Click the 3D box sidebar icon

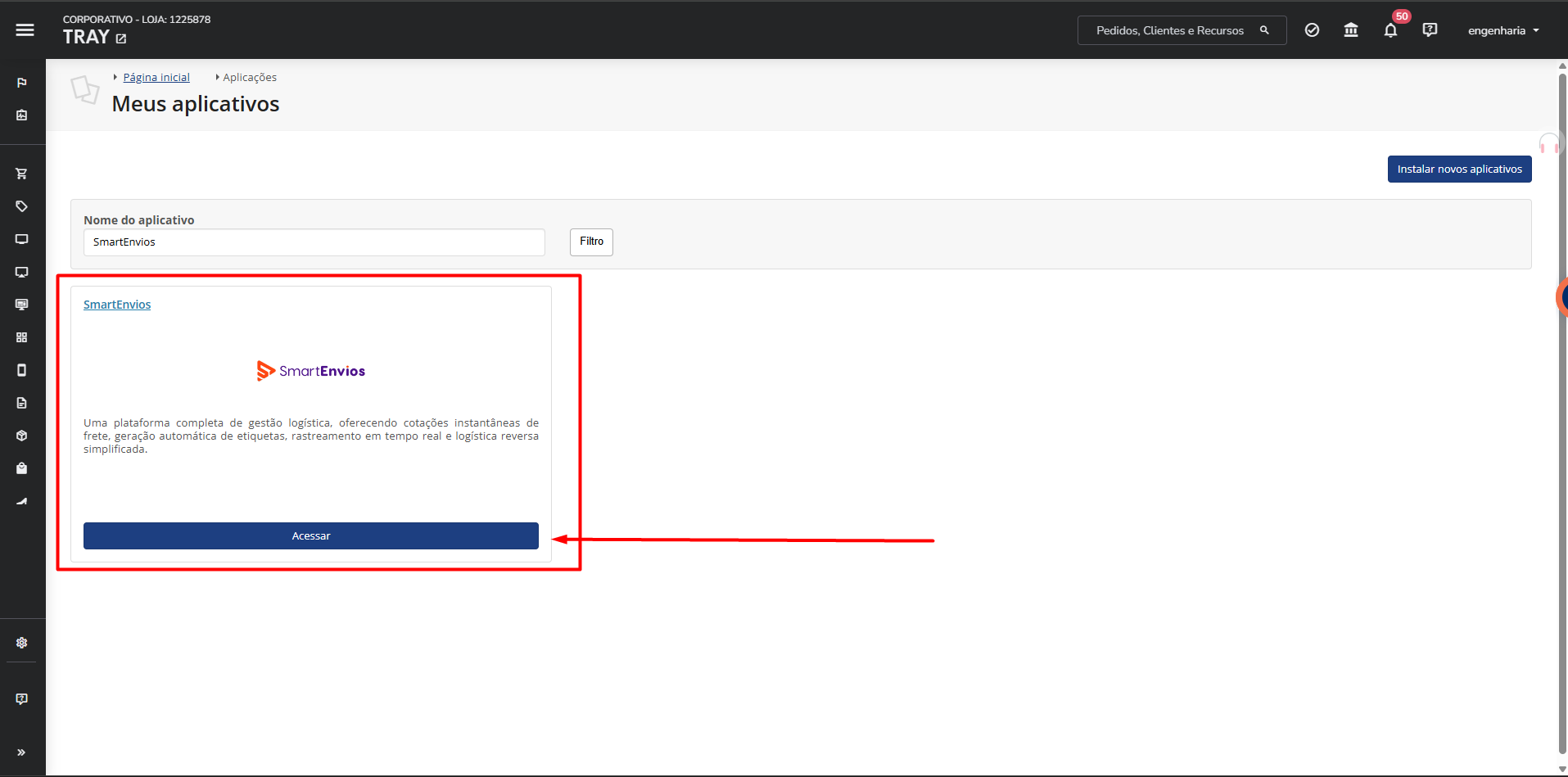click(x=22, y=436)
